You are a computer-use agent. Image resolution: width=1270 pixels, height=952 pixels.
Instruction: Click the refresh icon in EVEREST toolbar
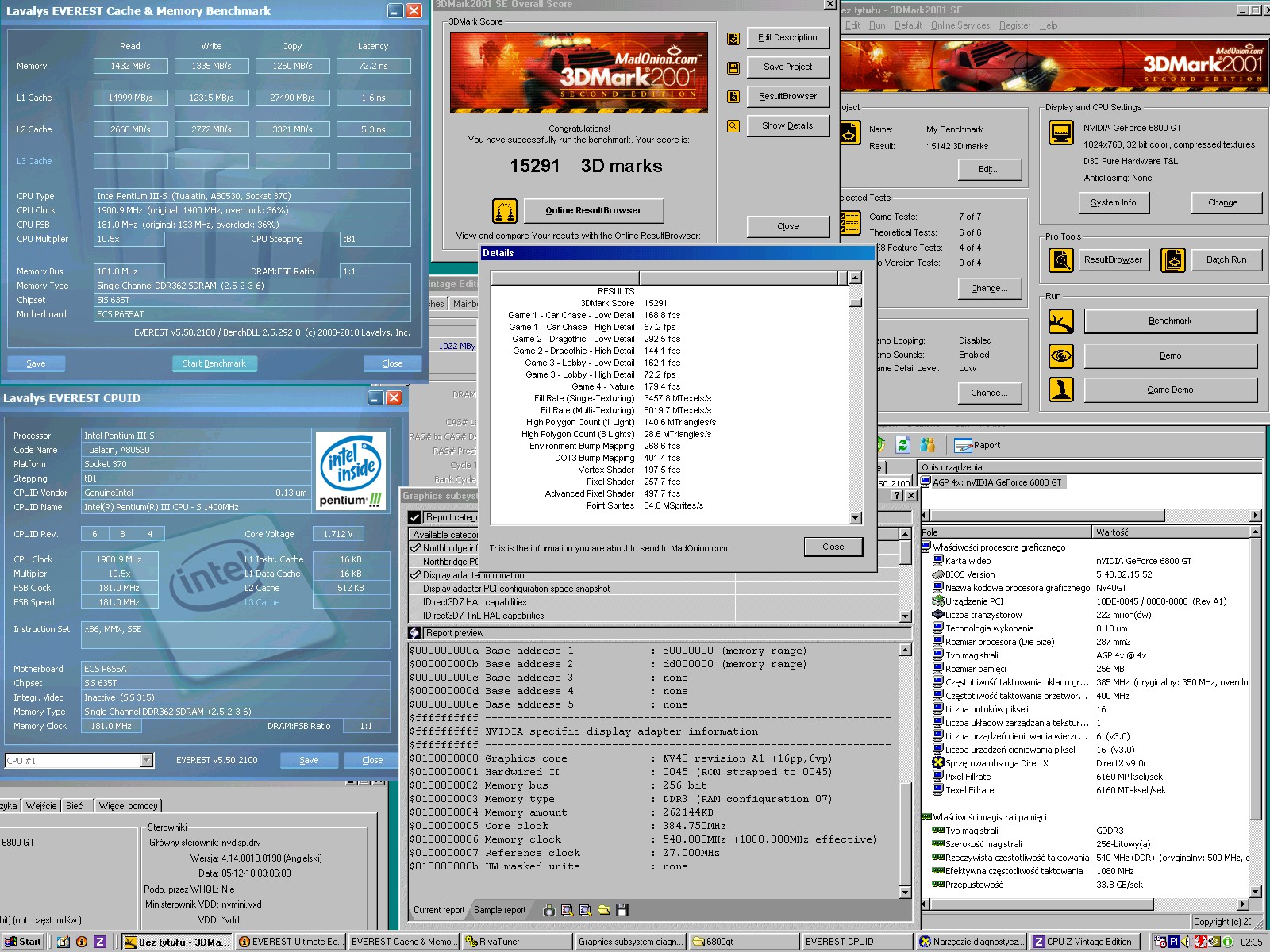902,445
